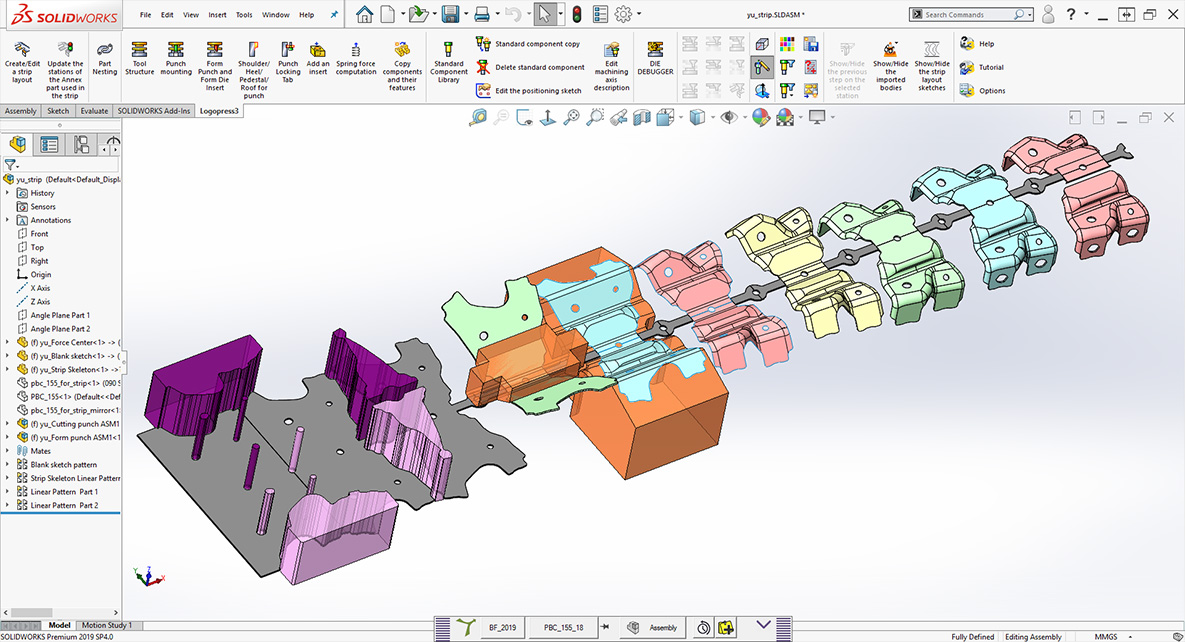Viewport: 1185px width, 642px height.
Task: Open dropdown arrow beside Options gear
Action: click(x=639, y=14)
